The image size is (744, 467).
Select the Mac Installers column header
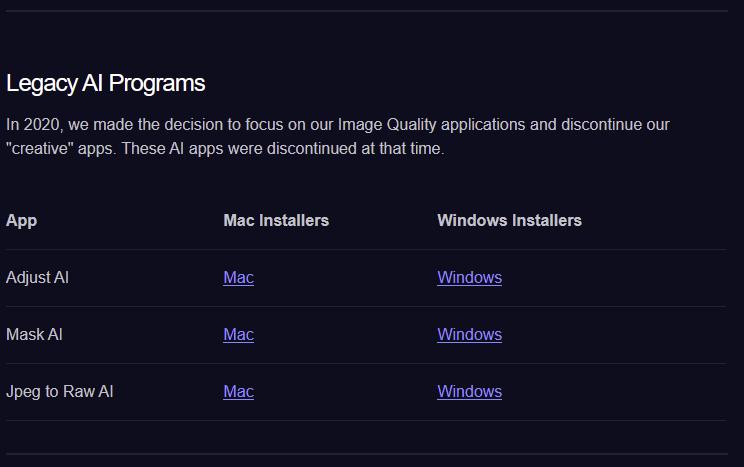(x=276, y=220)
